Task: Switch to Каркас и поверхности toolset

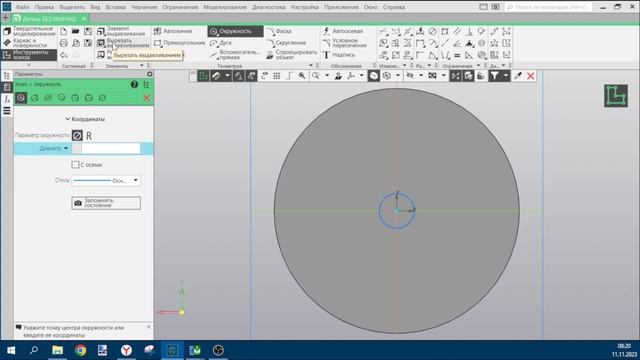Action: 25,43
